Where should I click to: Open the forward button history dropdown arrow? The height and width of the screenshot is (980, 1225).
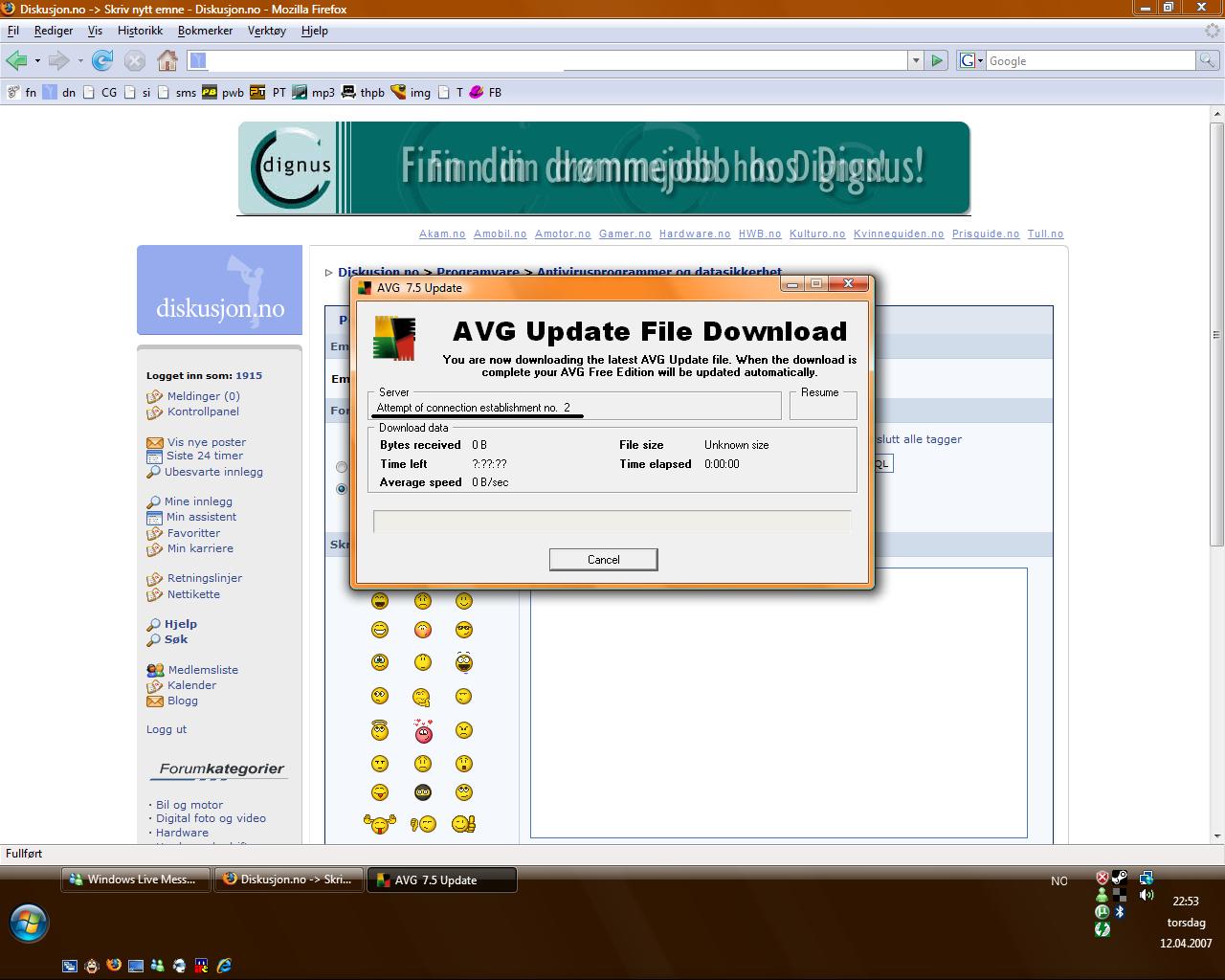point(80,60)
